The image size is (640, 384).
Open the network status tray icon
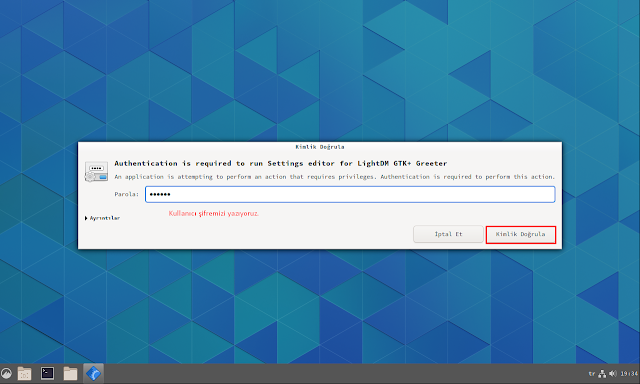click(602, 374)
